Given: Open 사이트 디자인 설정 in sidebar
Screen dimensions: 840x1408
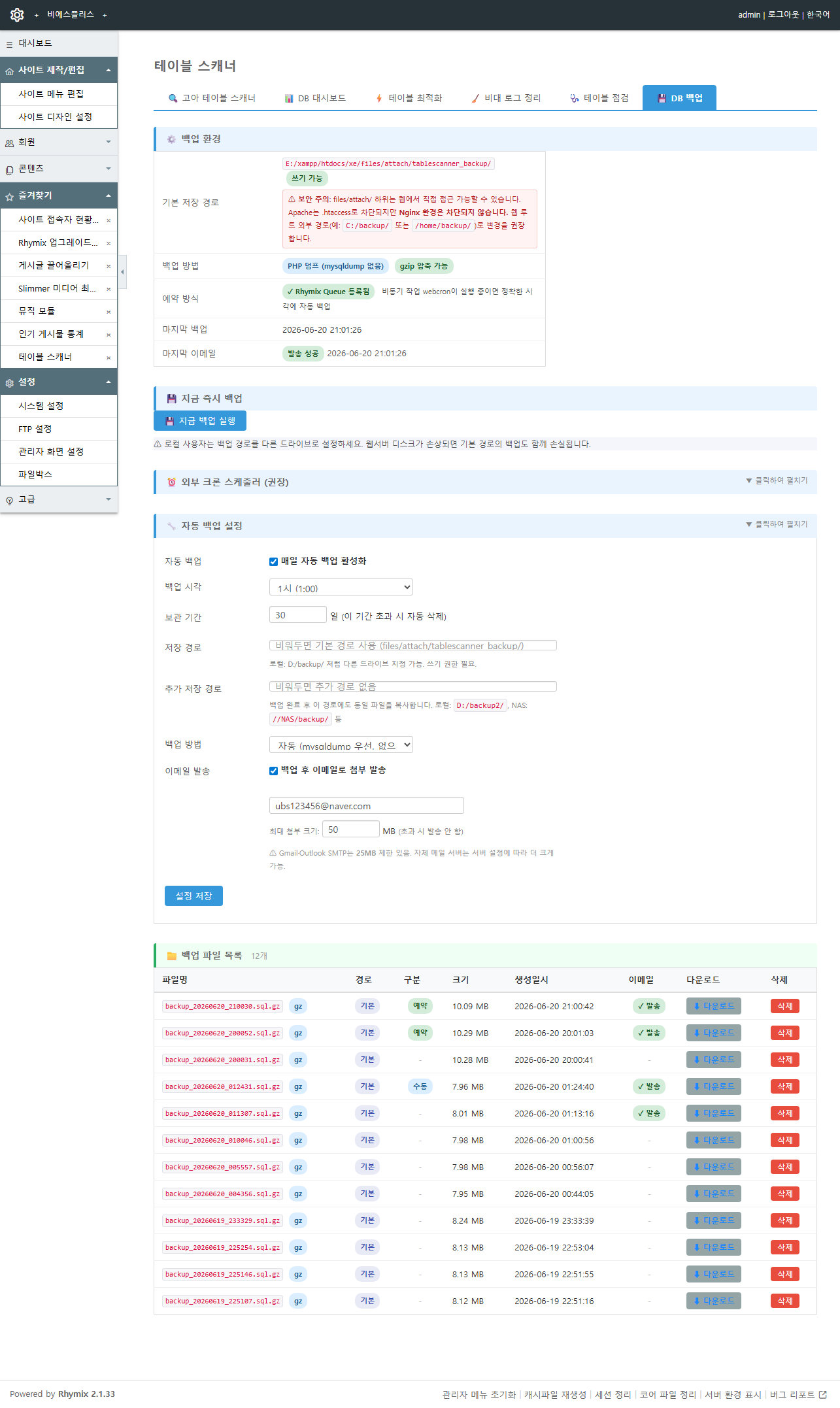Looking at the screenshot, I should coord(59,117).
